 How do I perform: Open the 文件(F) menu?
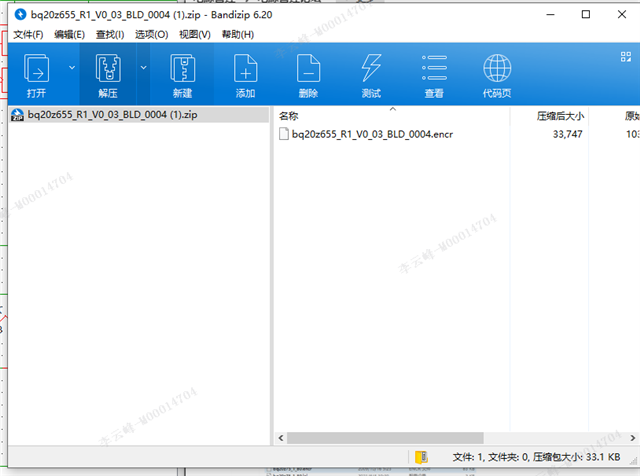[x=28, y=35]
